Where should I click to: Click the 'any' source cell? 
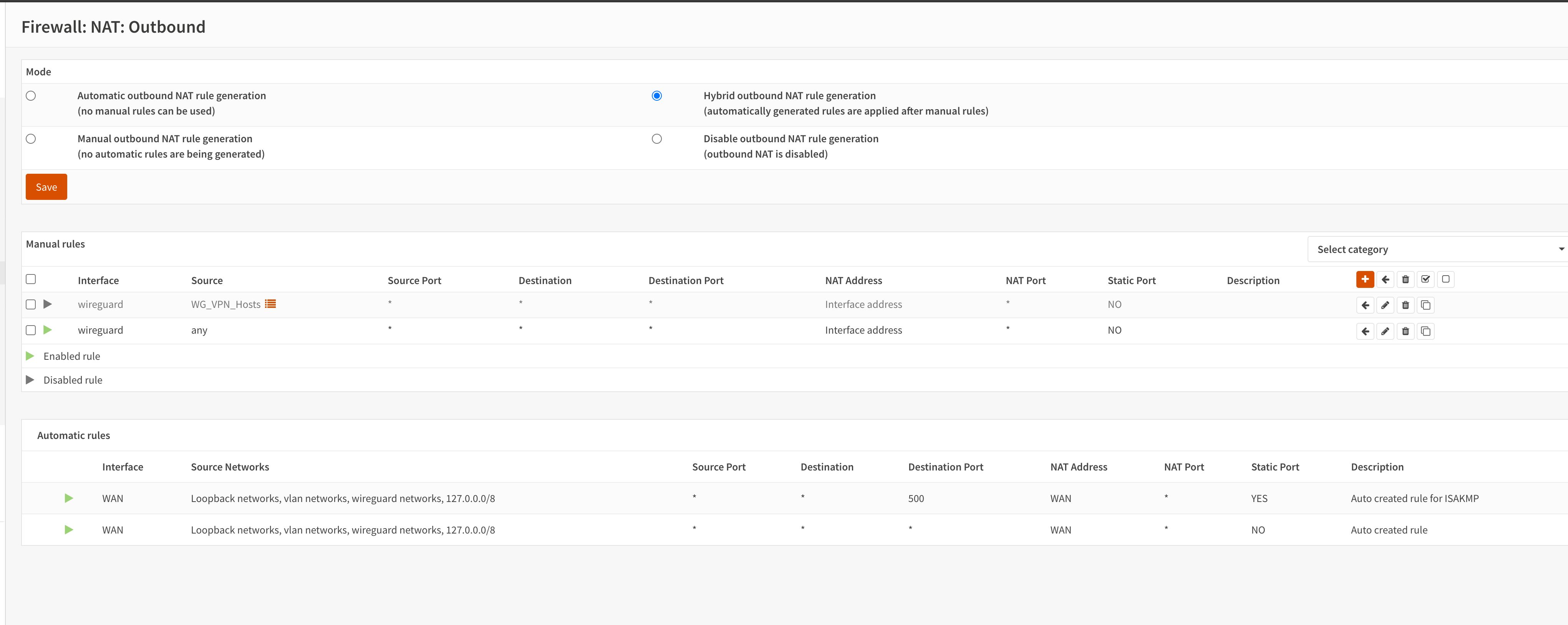(x=199, y=330)
